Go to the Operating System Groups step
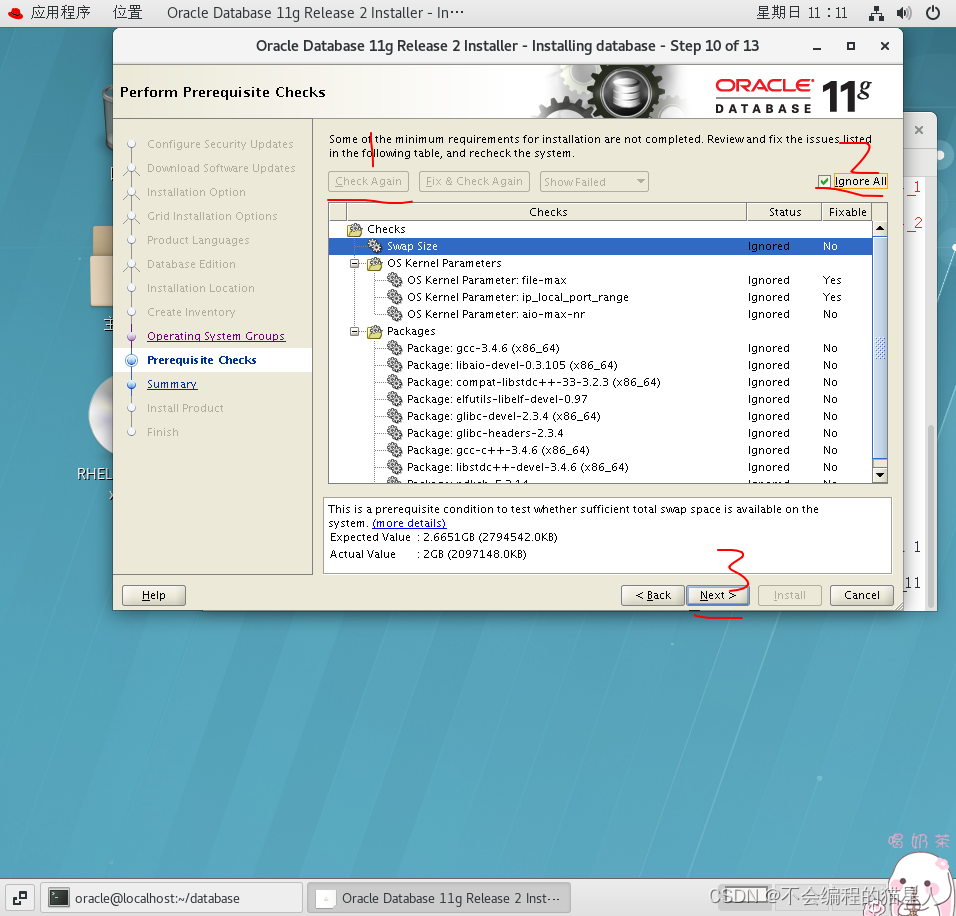Viewport: 956px width, 916px height. pos(216,336)
